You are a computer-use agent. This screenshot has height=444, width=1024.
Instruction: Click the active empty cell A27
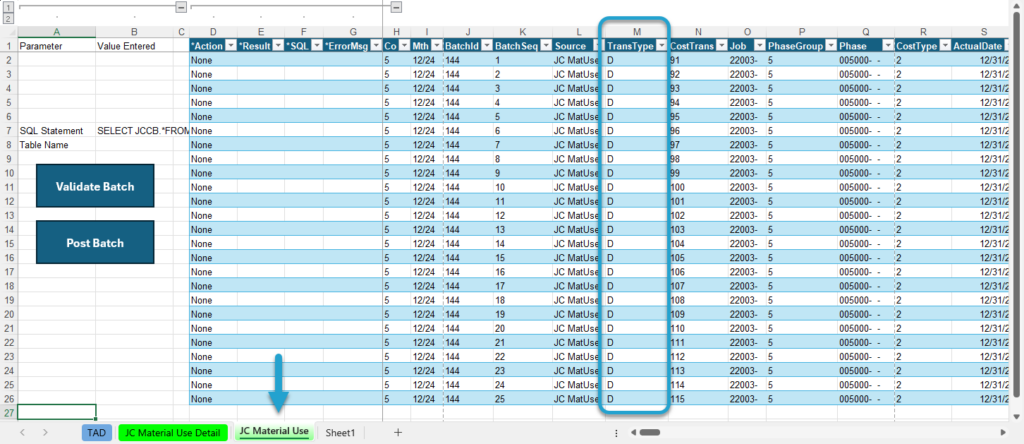coord(56,413)
